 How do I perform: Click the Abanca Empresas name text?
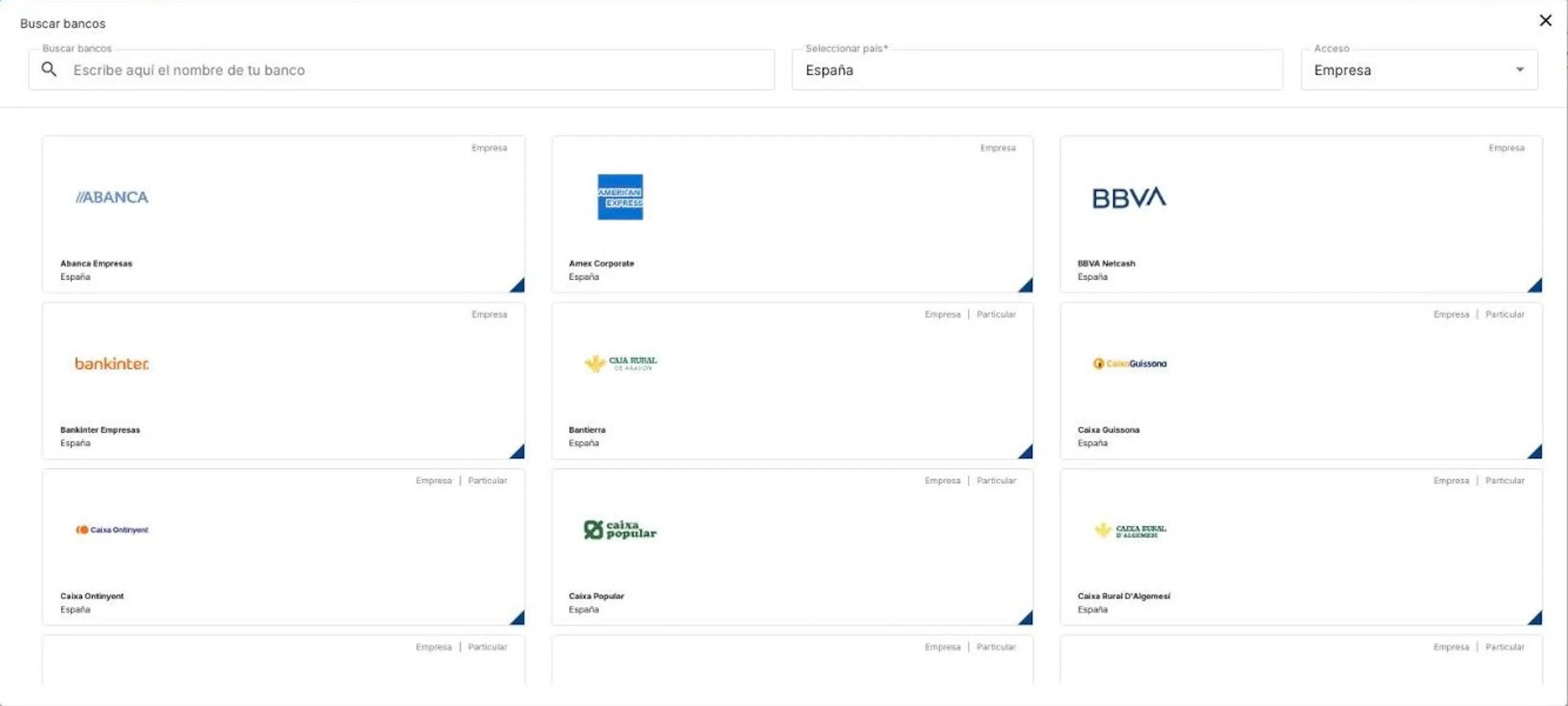click(96, 263)
